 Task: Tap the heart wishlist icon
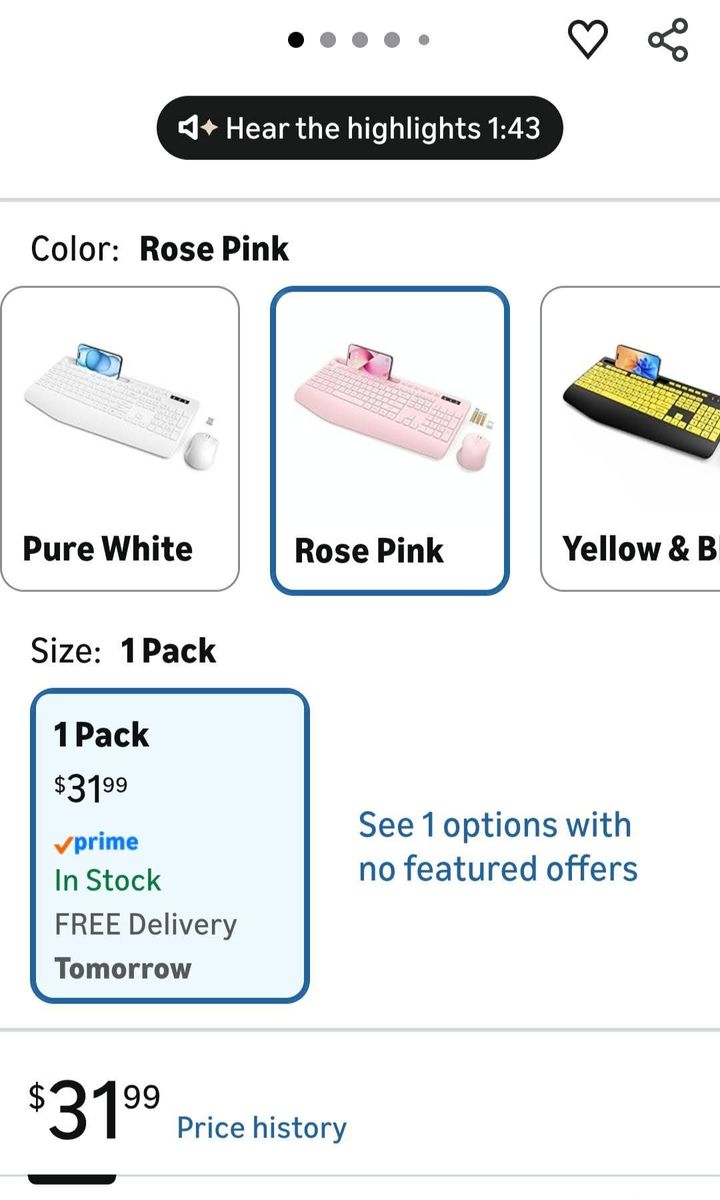click(x=587, y=39)
